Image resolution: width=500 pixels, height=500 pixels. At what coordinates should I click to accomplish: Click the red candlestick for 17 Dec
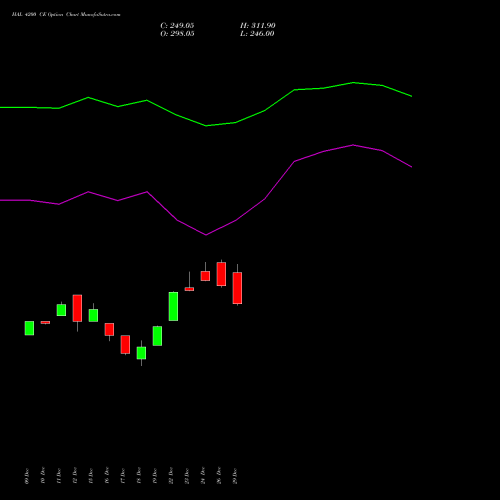click(125, 344)
